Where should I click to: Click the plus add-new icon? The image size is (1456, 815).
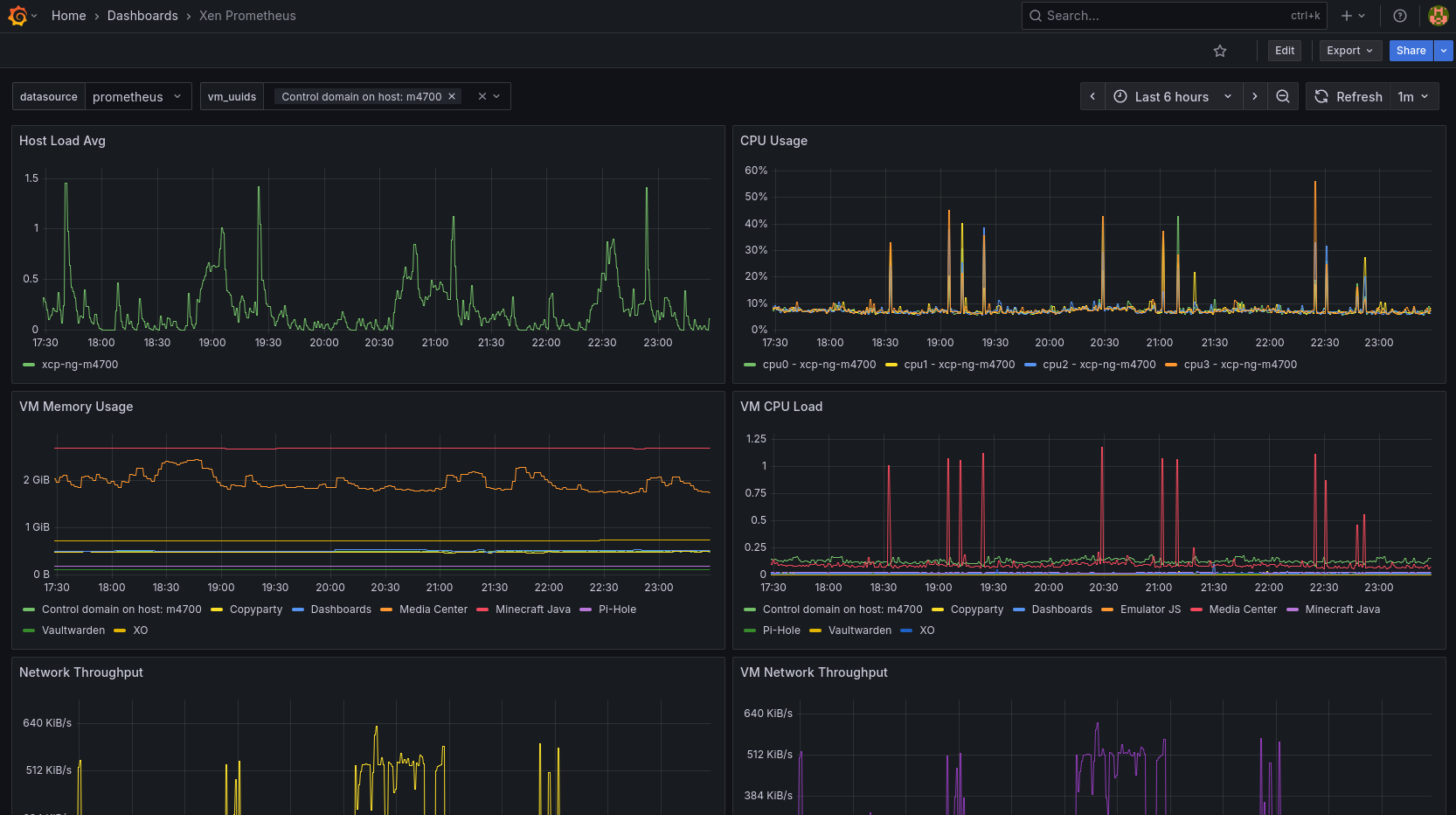point(1347,16)
